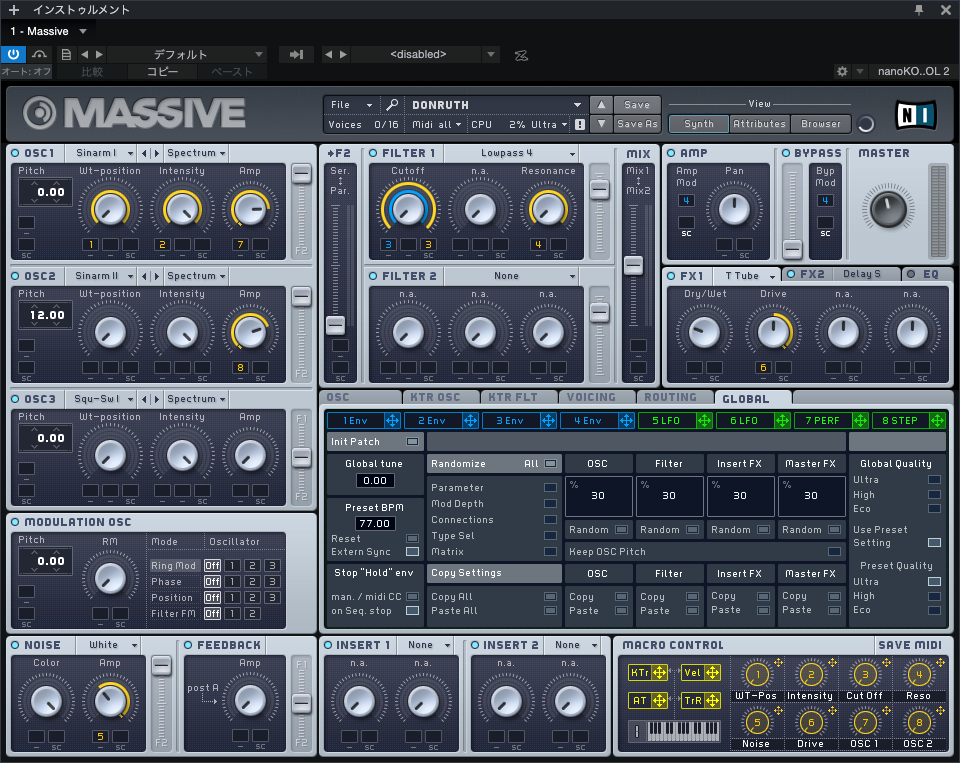
Task: Click the Save As button
Action: tap(637, 124)
